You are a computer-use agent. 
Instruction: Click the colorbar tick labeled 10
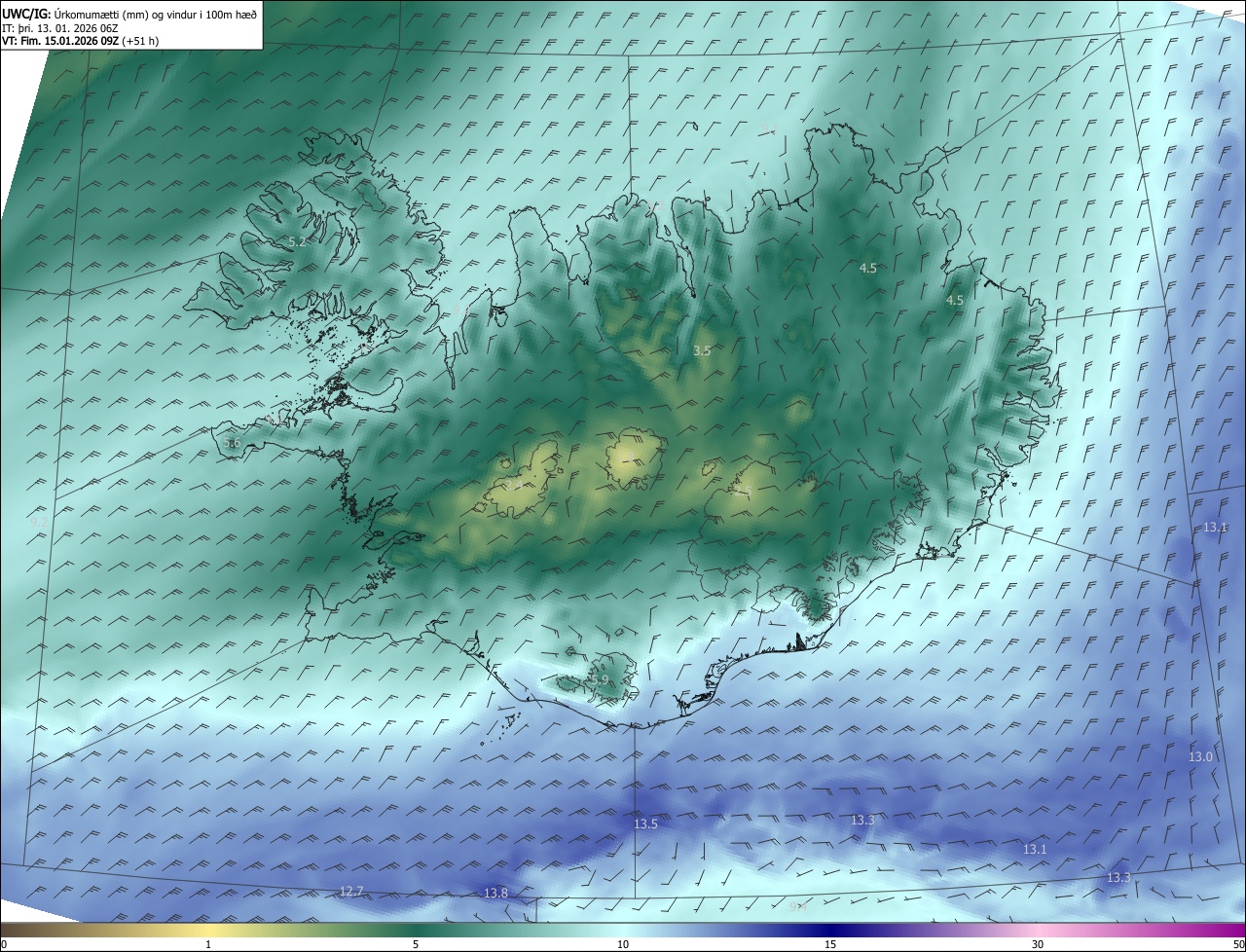tap(623, 944)
